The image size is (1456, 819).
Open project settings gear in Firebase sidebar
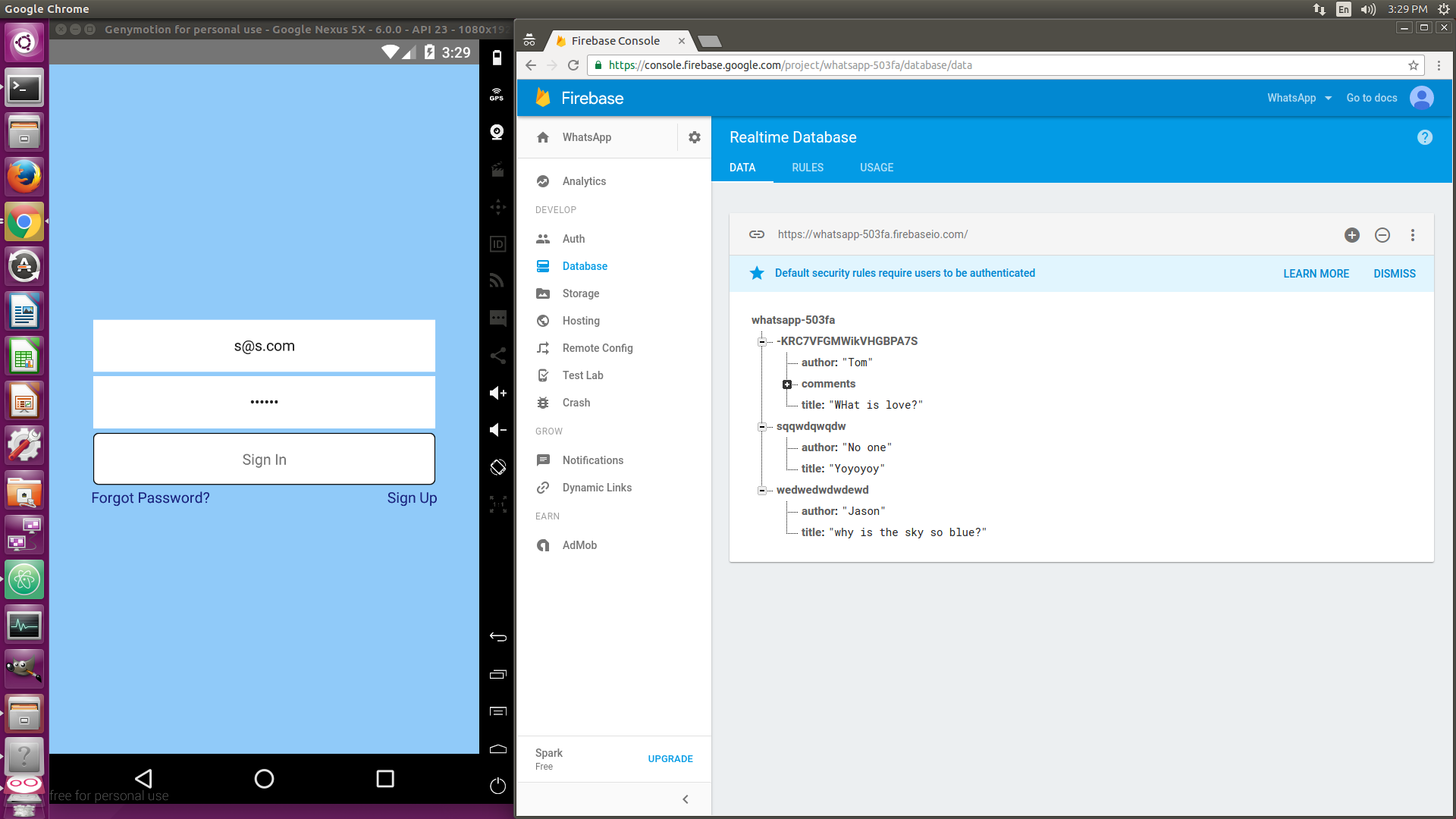point(694,137)
